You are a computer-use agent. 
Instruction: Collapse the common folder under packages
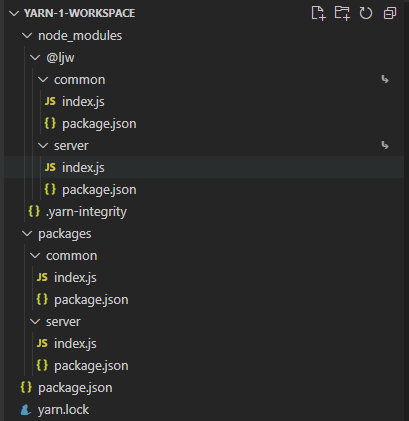[35, 255]
